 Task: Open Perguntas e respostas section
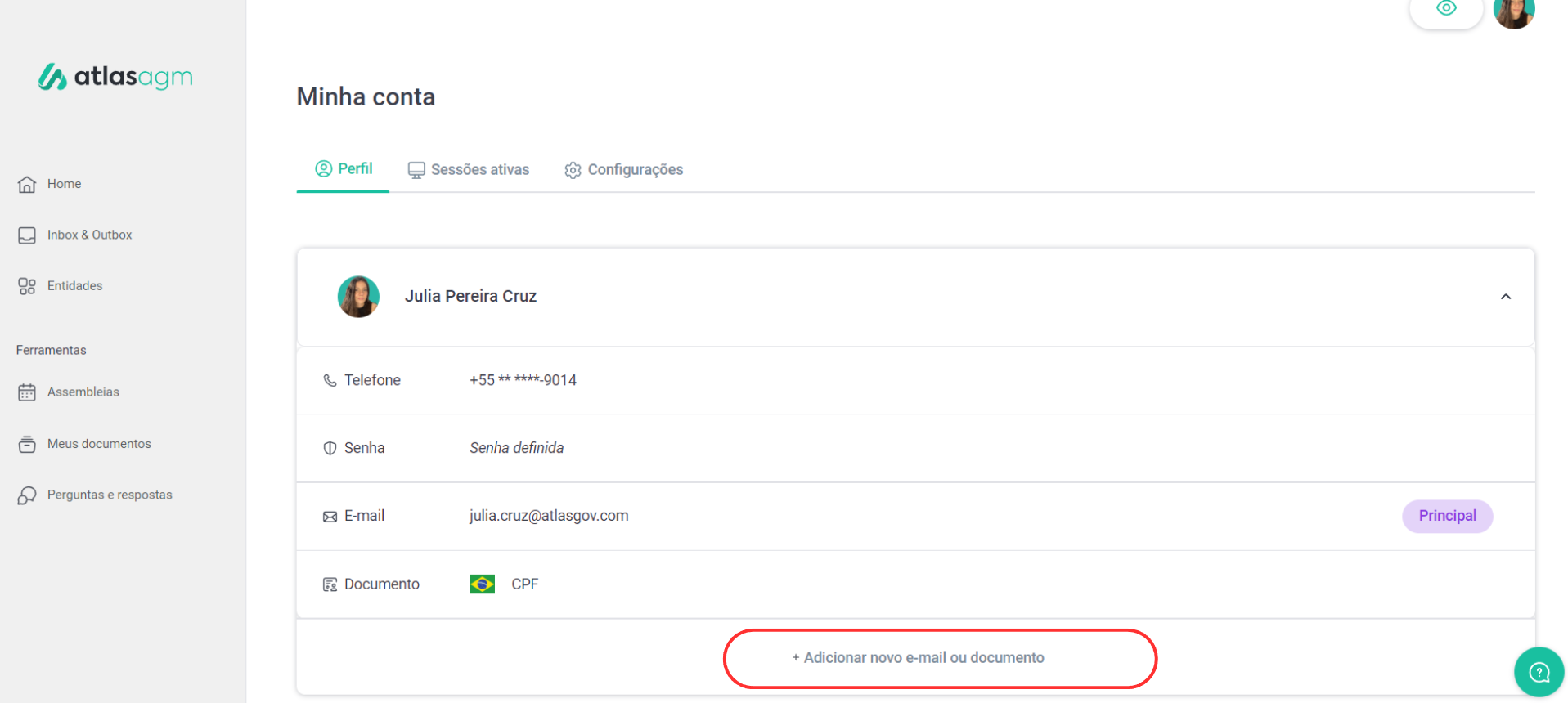pos(109,495)
